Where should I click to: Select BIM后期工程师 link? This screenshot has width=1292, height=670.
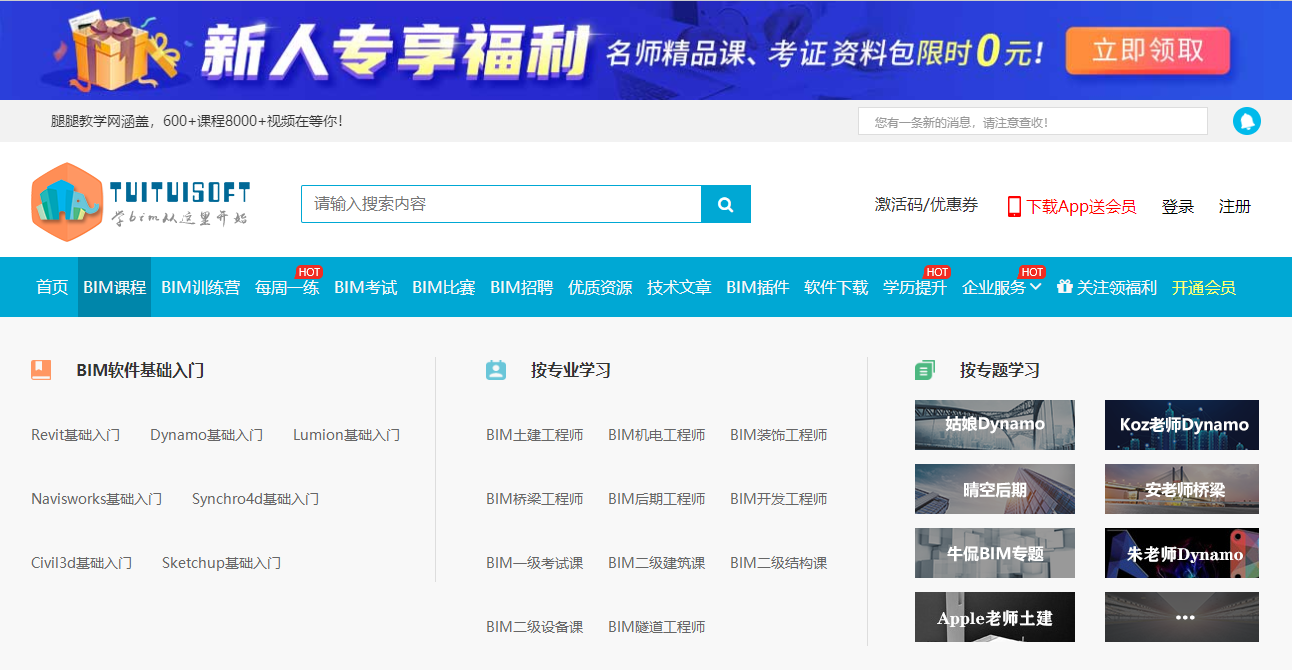(656, 499)
